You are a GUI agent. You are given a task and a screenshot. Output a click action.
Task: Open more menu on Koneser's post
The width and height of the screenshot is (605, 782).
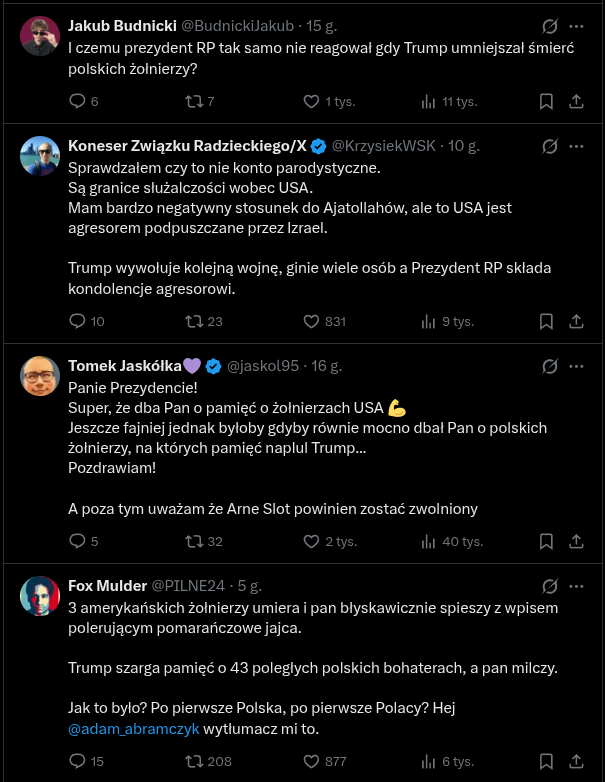click(x=576, y=146)
